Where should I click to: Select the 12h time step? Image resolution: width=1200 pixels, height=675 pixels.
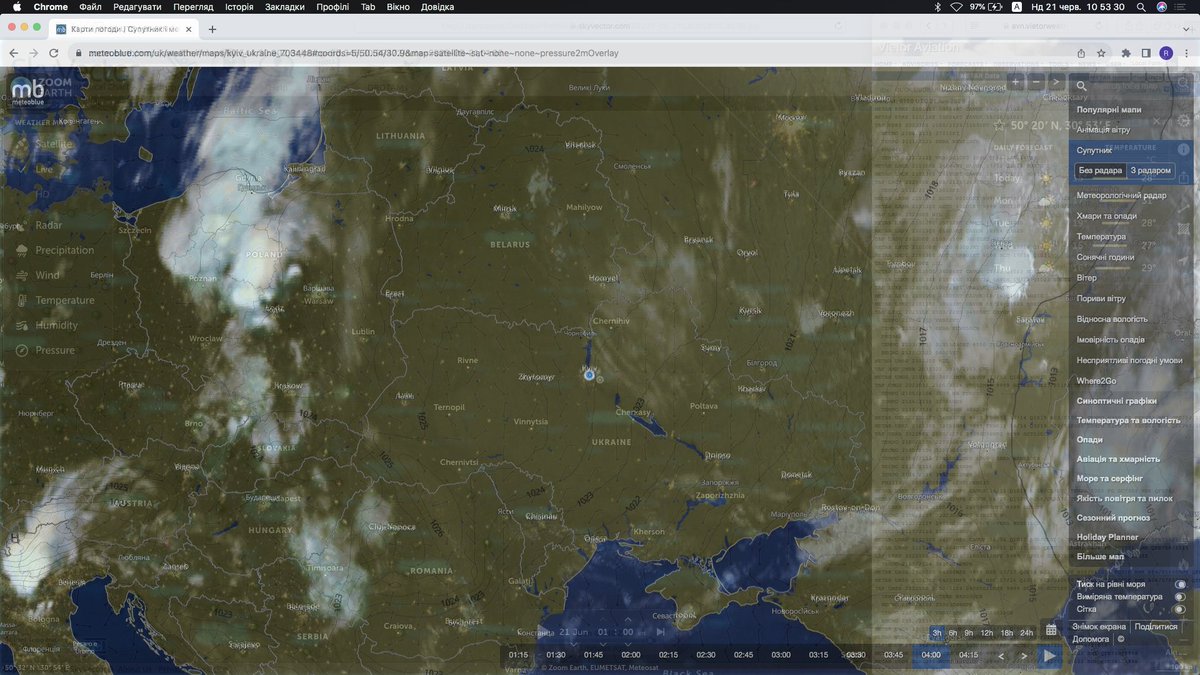[986, 633]
